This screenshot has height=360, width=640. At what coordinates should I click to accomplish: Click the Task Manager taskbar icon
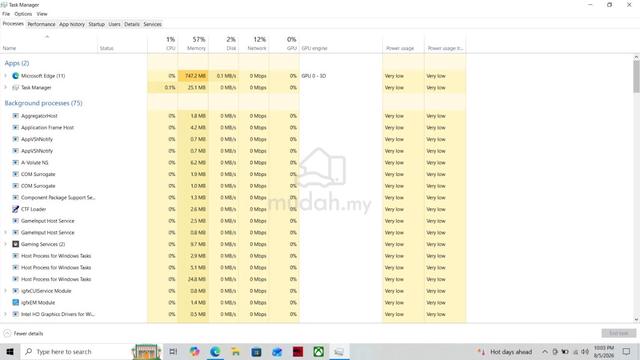pos(339,351)
